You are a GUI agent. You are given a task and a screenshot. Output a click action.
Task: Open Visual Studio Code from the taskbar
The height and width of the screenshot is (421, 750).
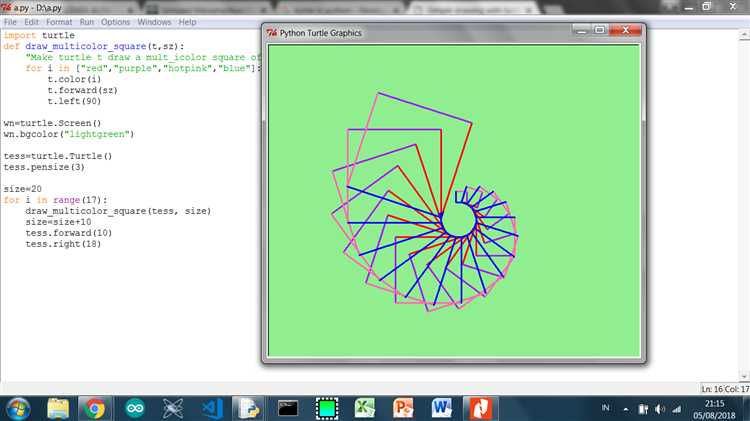tap(213, 409)
